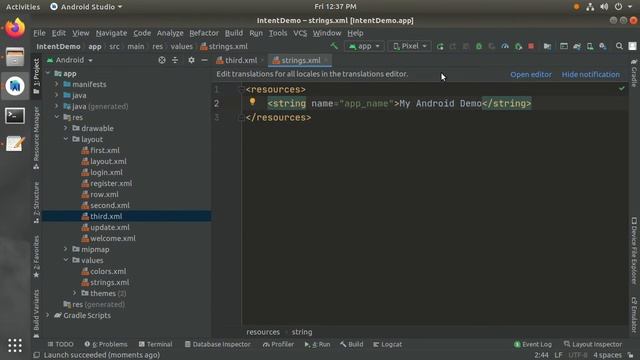The width and height of the screenshot is (640, 360).
Task: Launch Firefox from the Ubuntu dock
Action: [x=15, y=28]
